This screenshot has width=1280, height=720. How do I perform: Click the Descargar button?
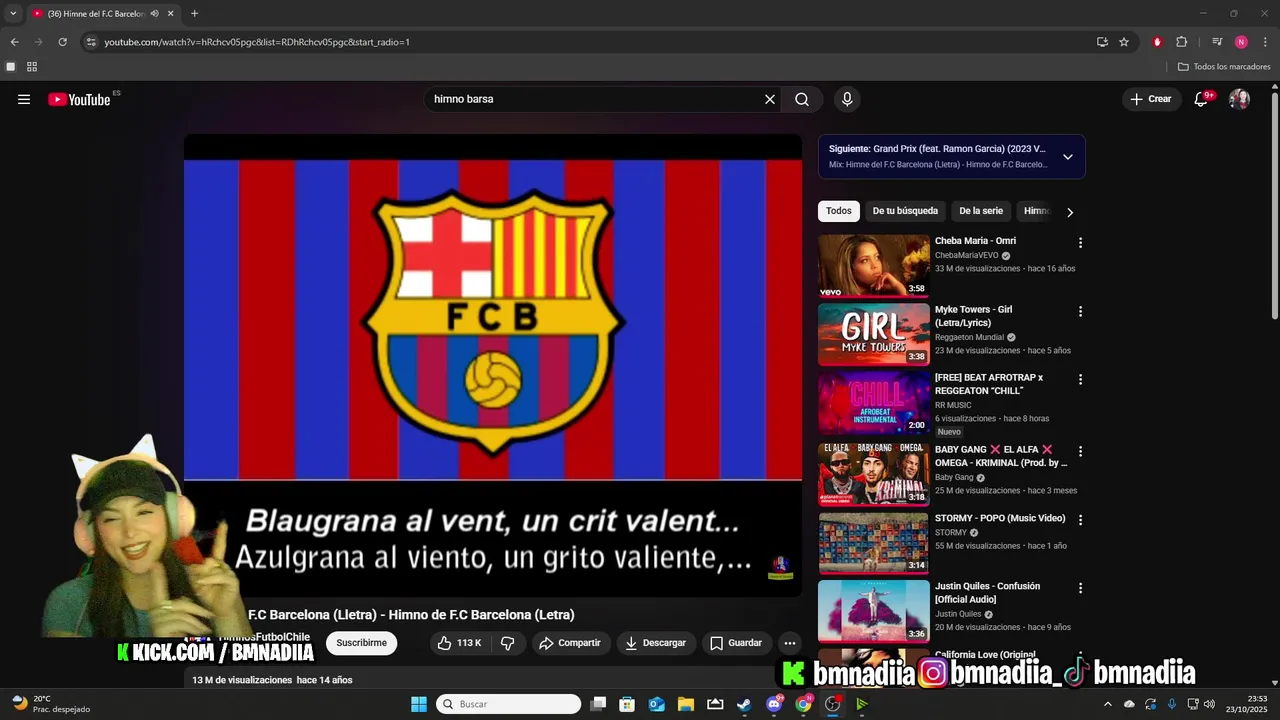pyautogui.click(x=655, y=643)
